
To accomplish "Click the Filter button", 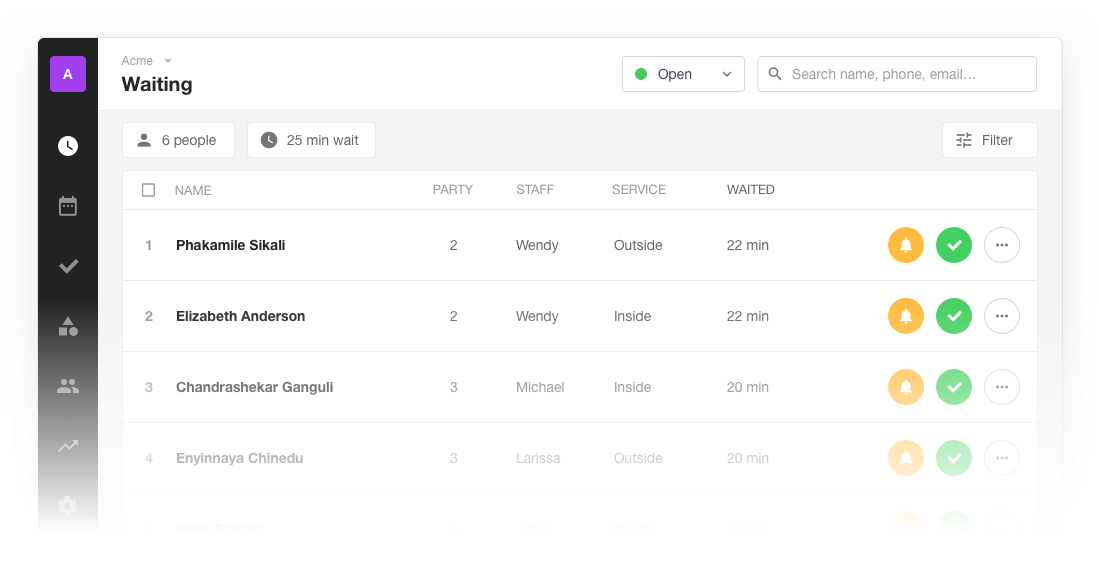I will click(x=989, y=140).
